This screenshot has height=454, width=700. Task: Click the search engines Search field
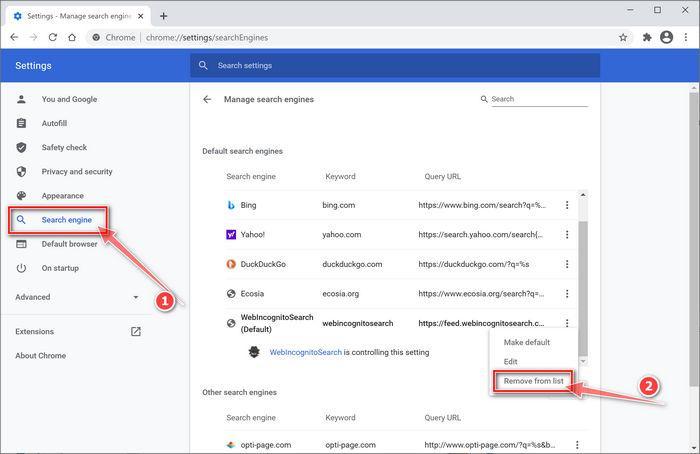coord(539,99)
